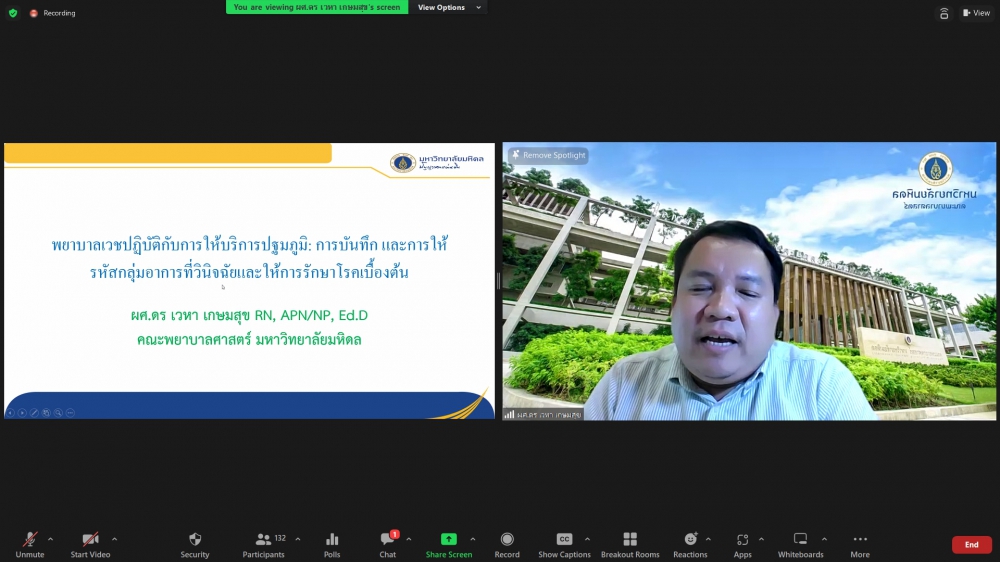Click the red End button
Image resolution: width=1000 pixels, height=562 pixels.
[971, 545]
